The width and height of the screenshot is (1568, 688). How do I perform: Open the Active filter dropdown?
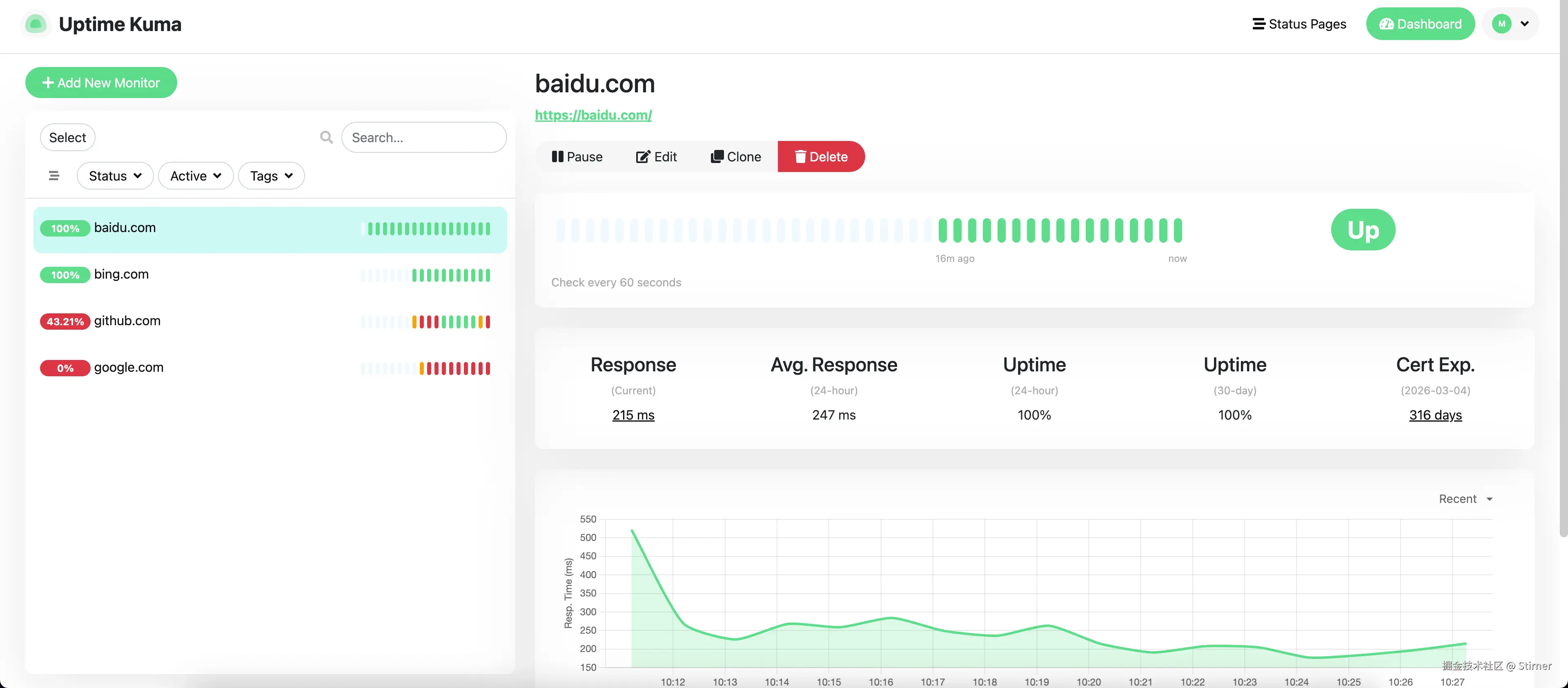point(196,176)
